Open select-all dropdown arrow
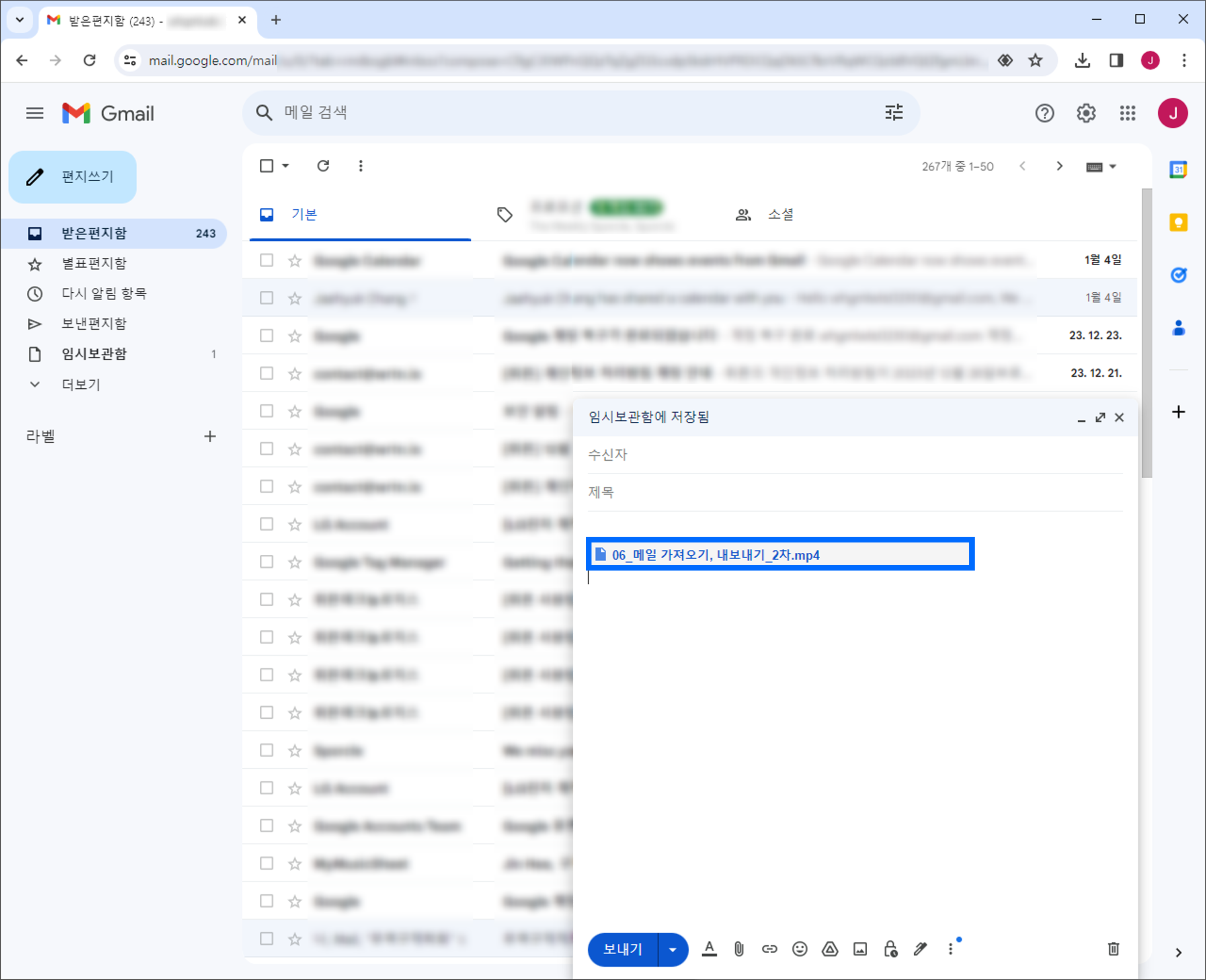Viewport: 1206px width, 980px height. [286, 166]
